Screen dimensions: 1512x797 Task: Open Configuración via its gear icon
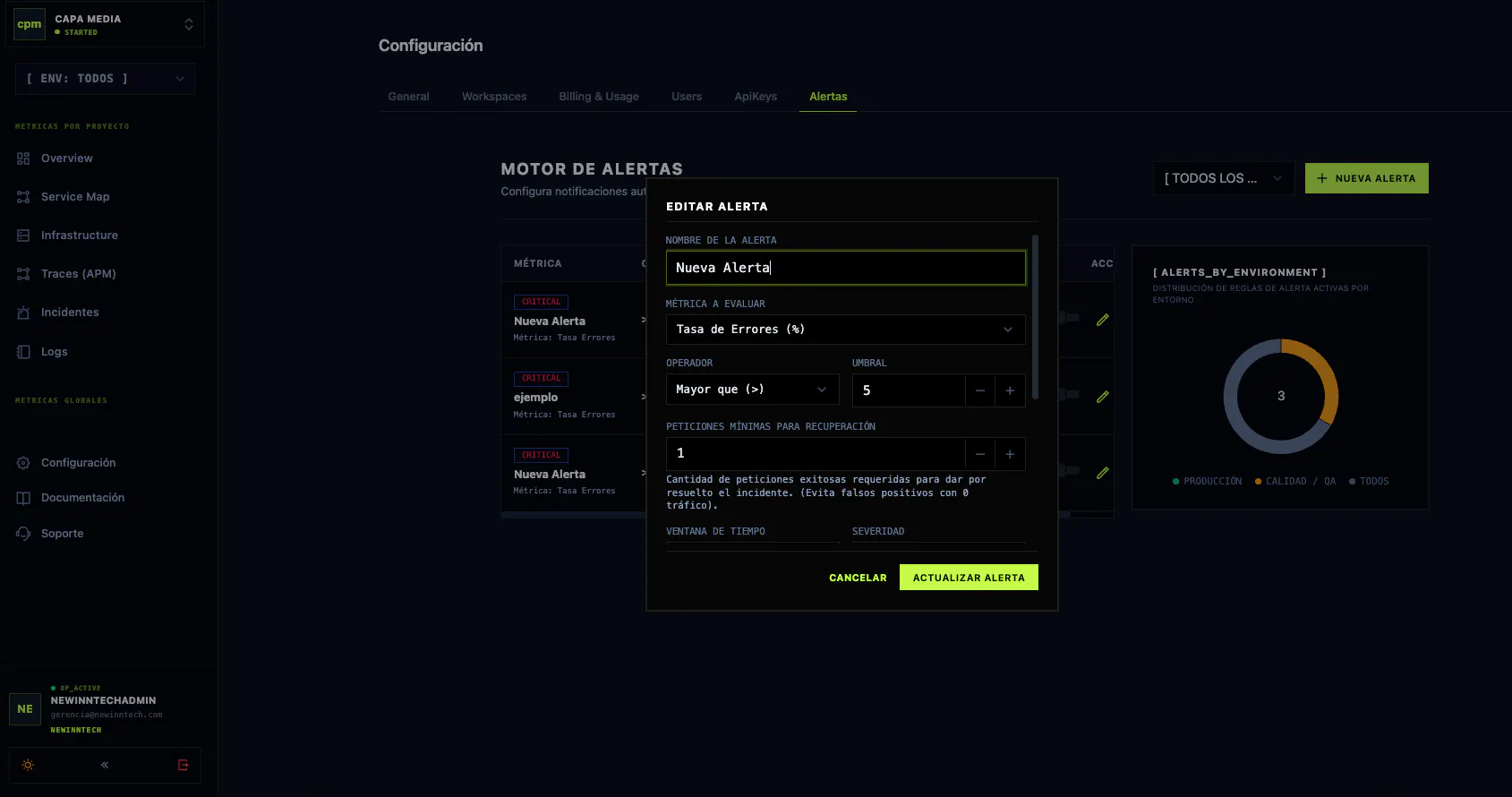tap(23, 463)
